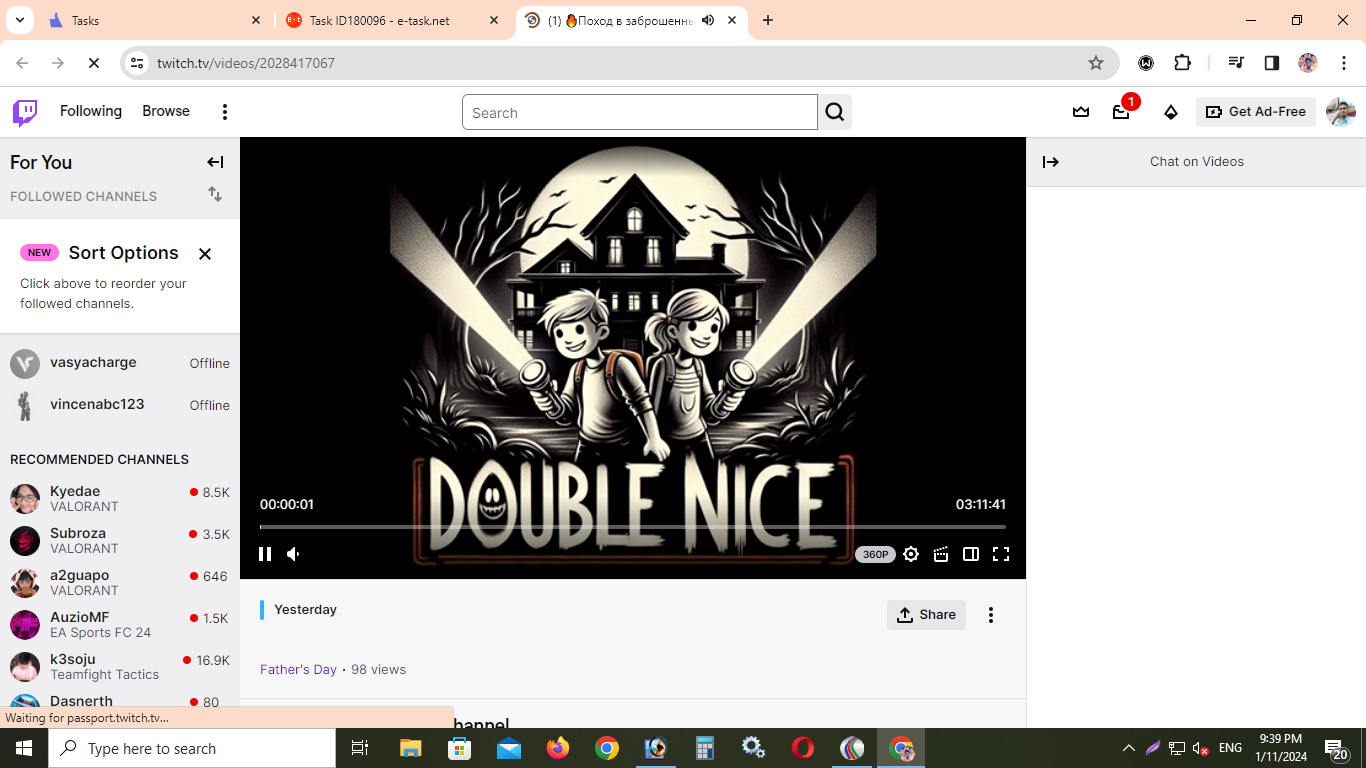Click the vasyacharge avatar icon
This screenshot has width=1366, height=768.
point(25,364)
